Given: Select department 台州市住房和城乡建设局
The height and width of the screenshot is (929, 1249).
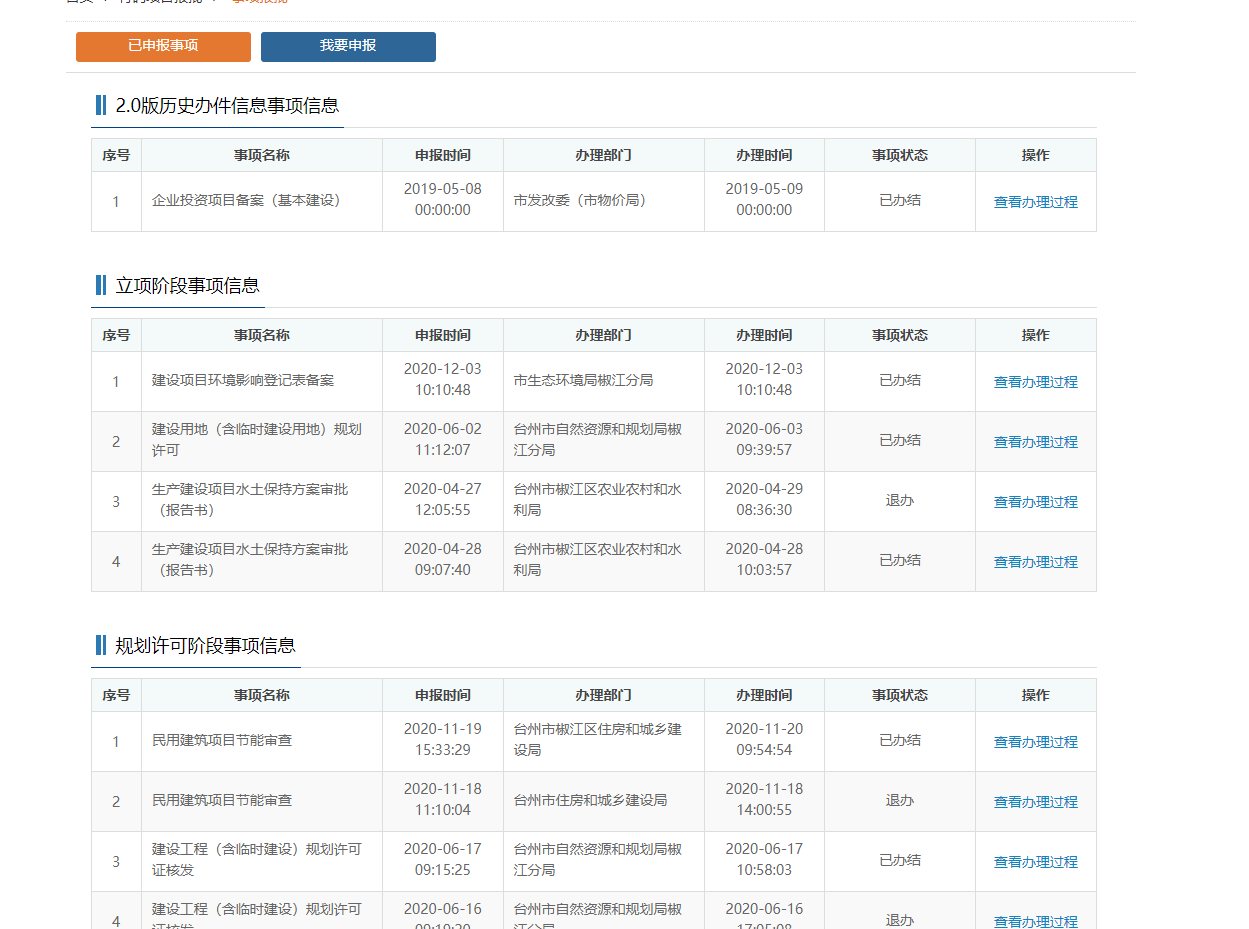Looking at the screenshot, I should coord(590,800).
